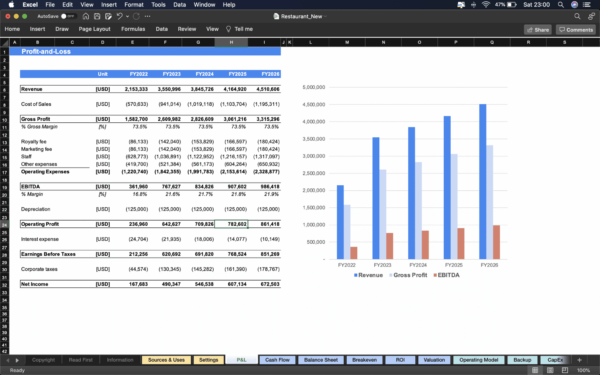Open the Page Layout ribbon tab
Viewport: 600px width, 375px height.
point(95,29)
